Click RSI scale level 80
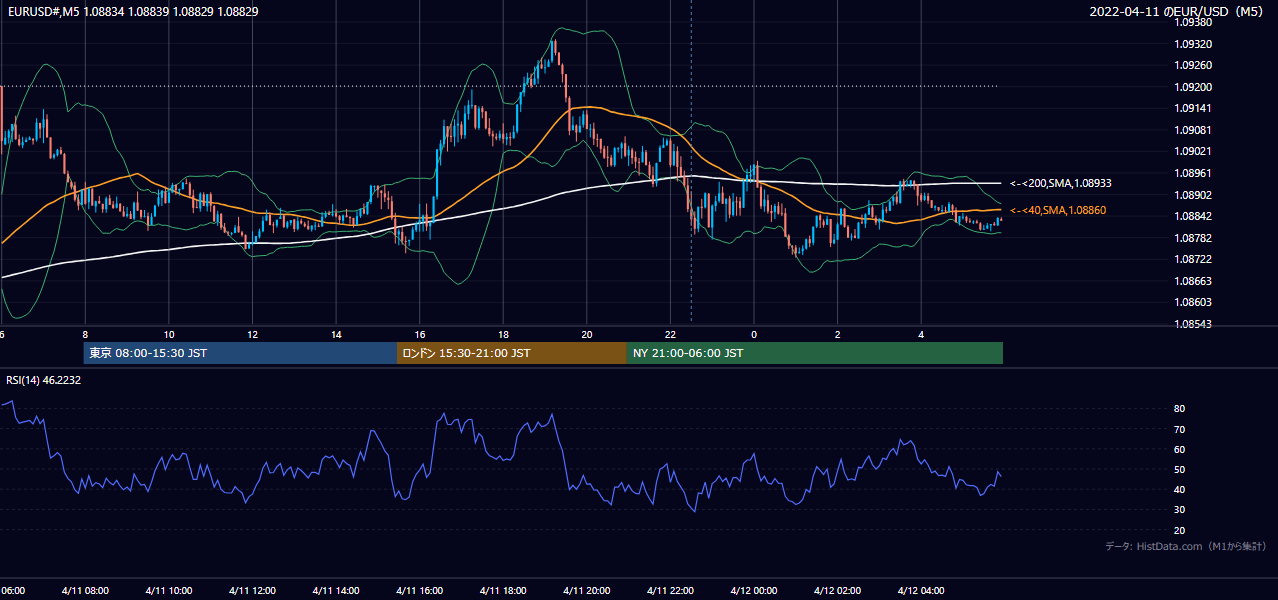 click(x=1180, y=409)
